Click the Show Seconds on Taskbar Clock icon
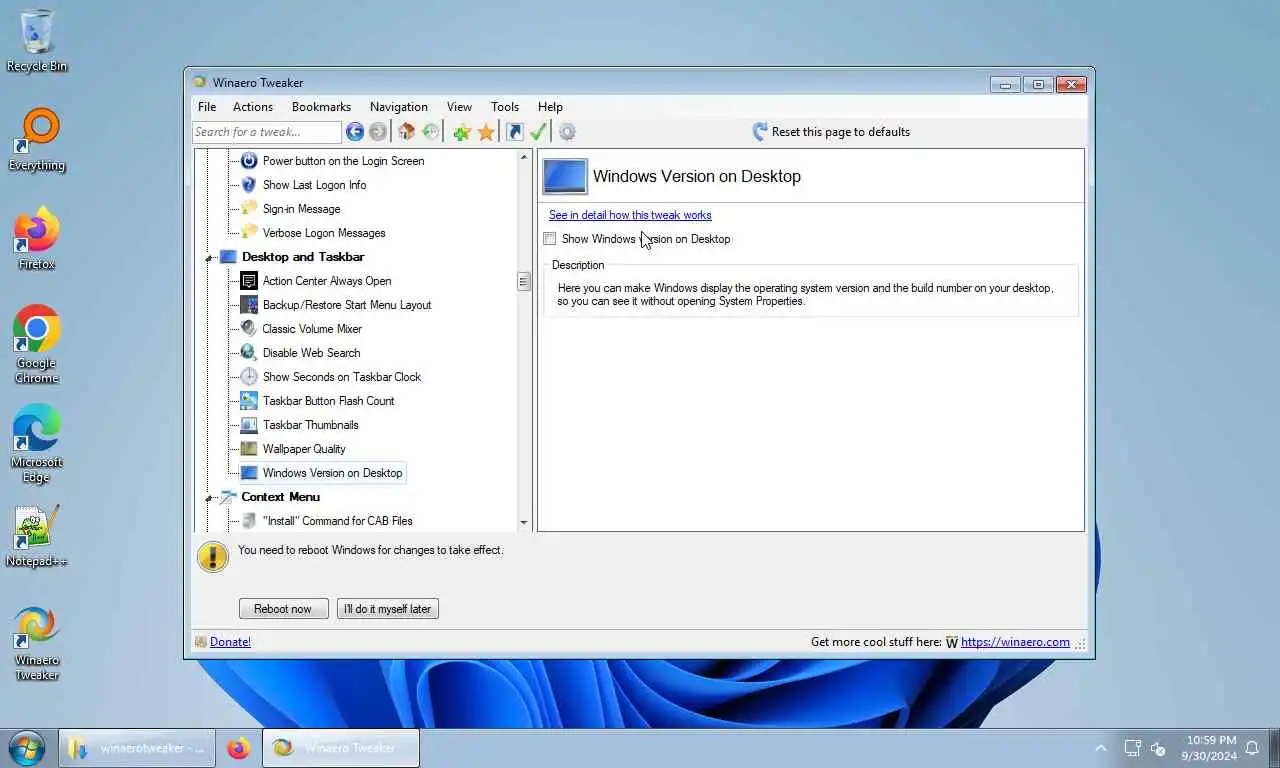This screenshot has height=768, width=1280. (x=249, y=377)
